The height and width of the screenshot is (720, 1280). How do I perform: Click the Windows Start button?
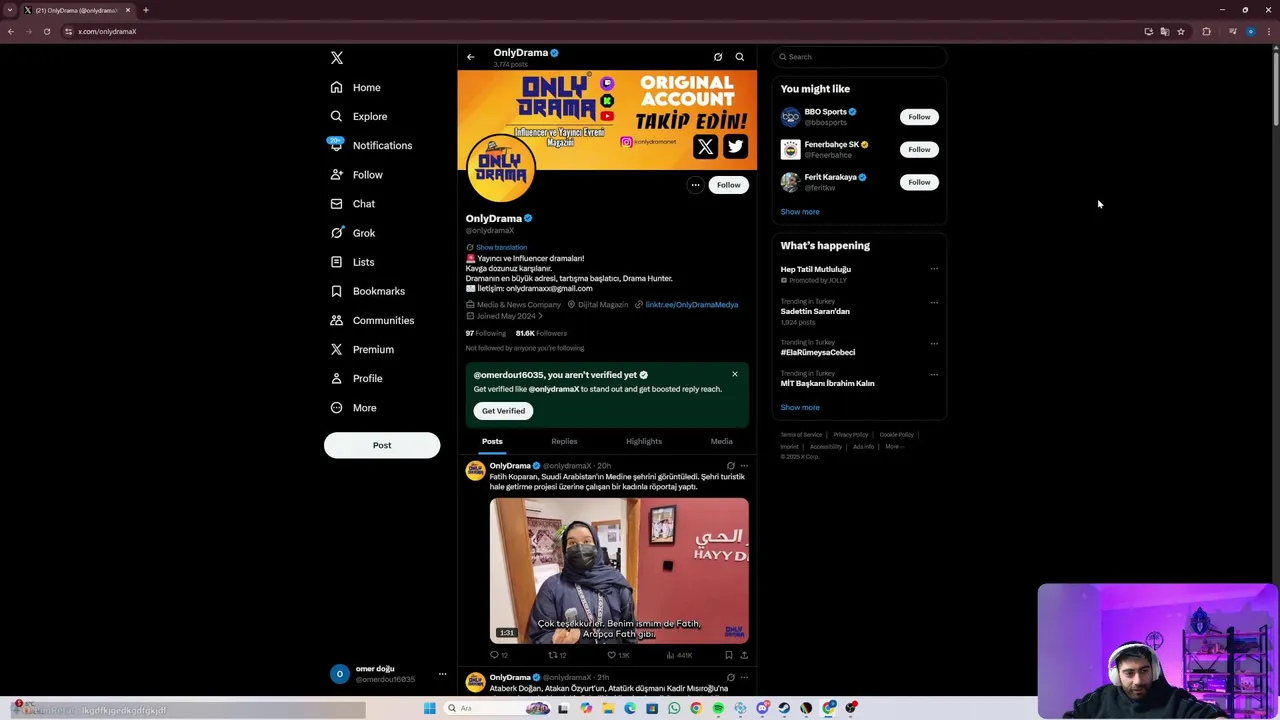430,708
